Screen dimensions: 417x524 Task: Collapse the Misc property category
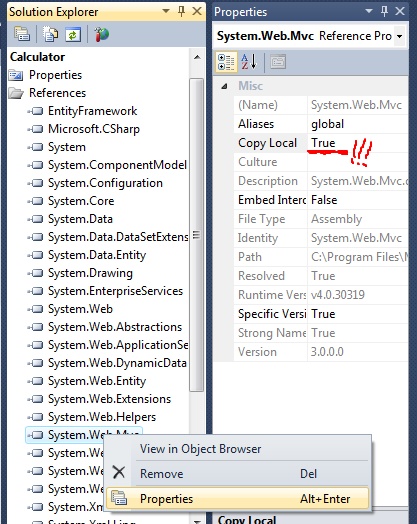224,86
